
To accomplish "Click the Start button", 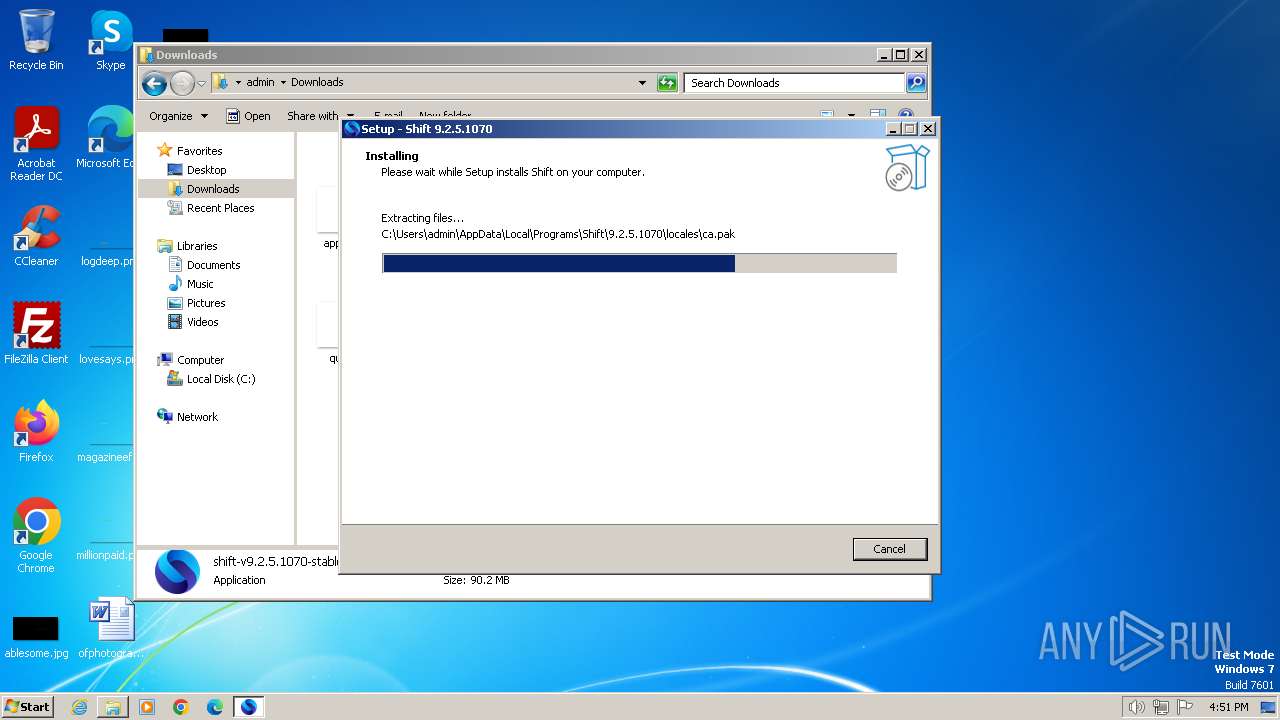I will click(x=28, y=707).
